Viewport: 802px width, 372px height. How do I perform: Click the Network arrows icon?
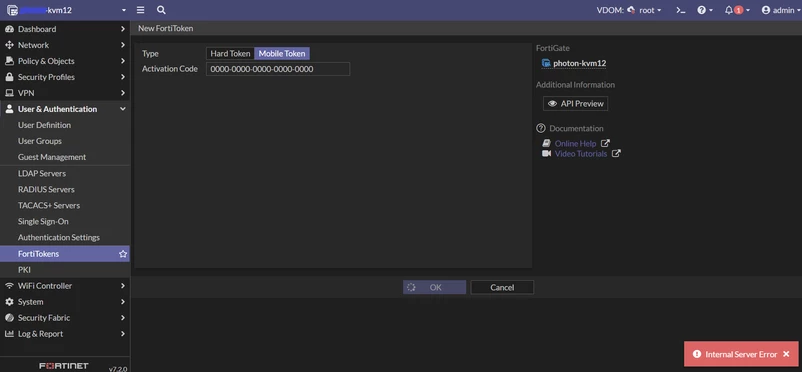(x=9, y=45)
